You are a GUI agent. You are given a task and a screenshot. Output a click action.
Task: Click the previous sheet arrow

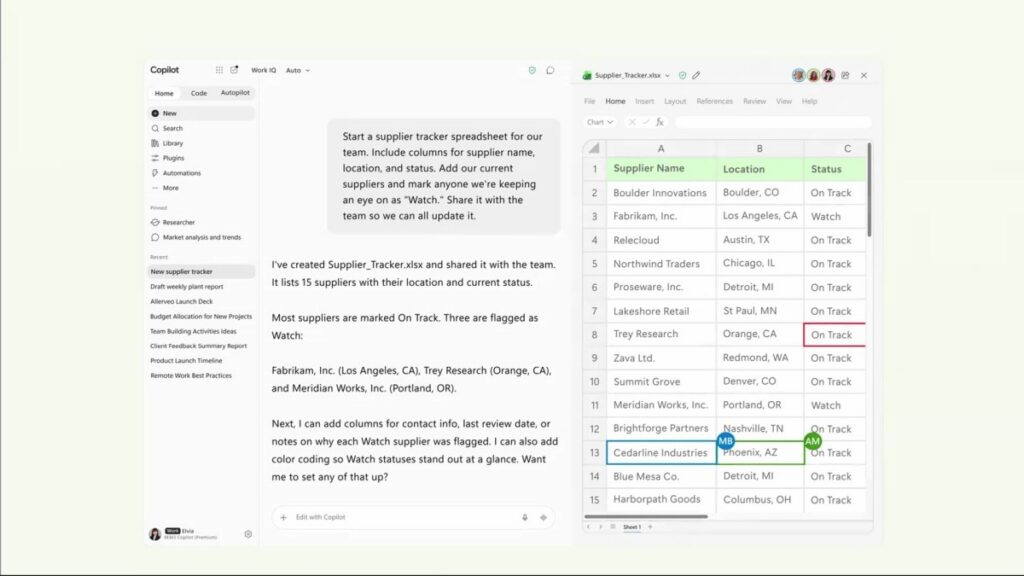click(588, 526)
